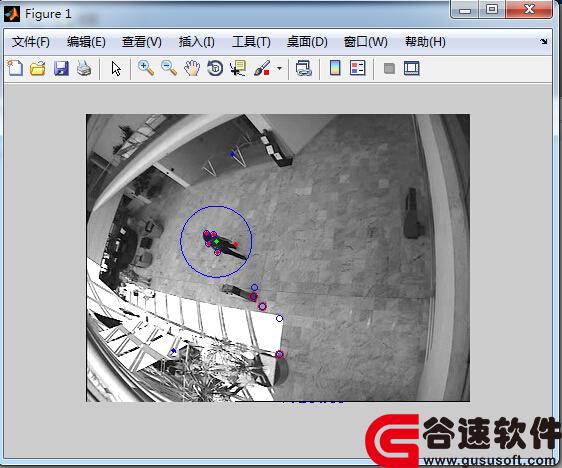The image size is (562, 468).
Task: Print the figure using the printer icon
Action: click(84, 68)
